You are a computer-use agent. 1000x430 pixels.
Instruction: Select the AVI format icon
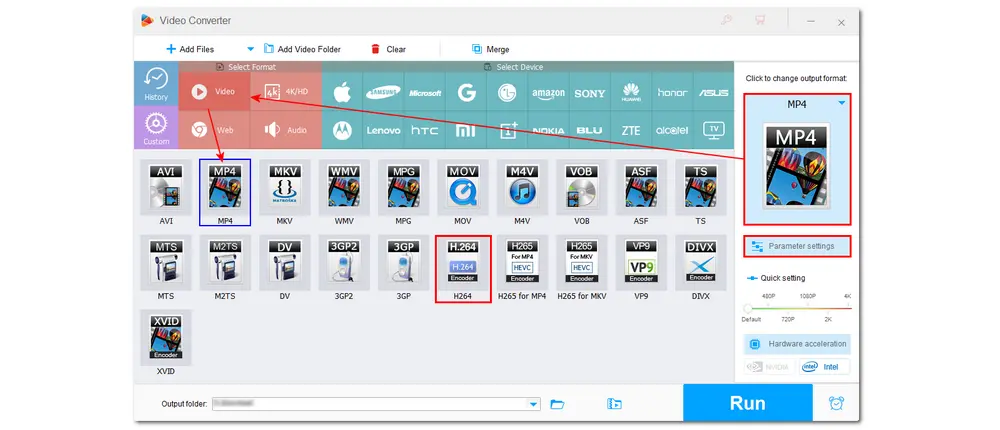click(166, 187)
